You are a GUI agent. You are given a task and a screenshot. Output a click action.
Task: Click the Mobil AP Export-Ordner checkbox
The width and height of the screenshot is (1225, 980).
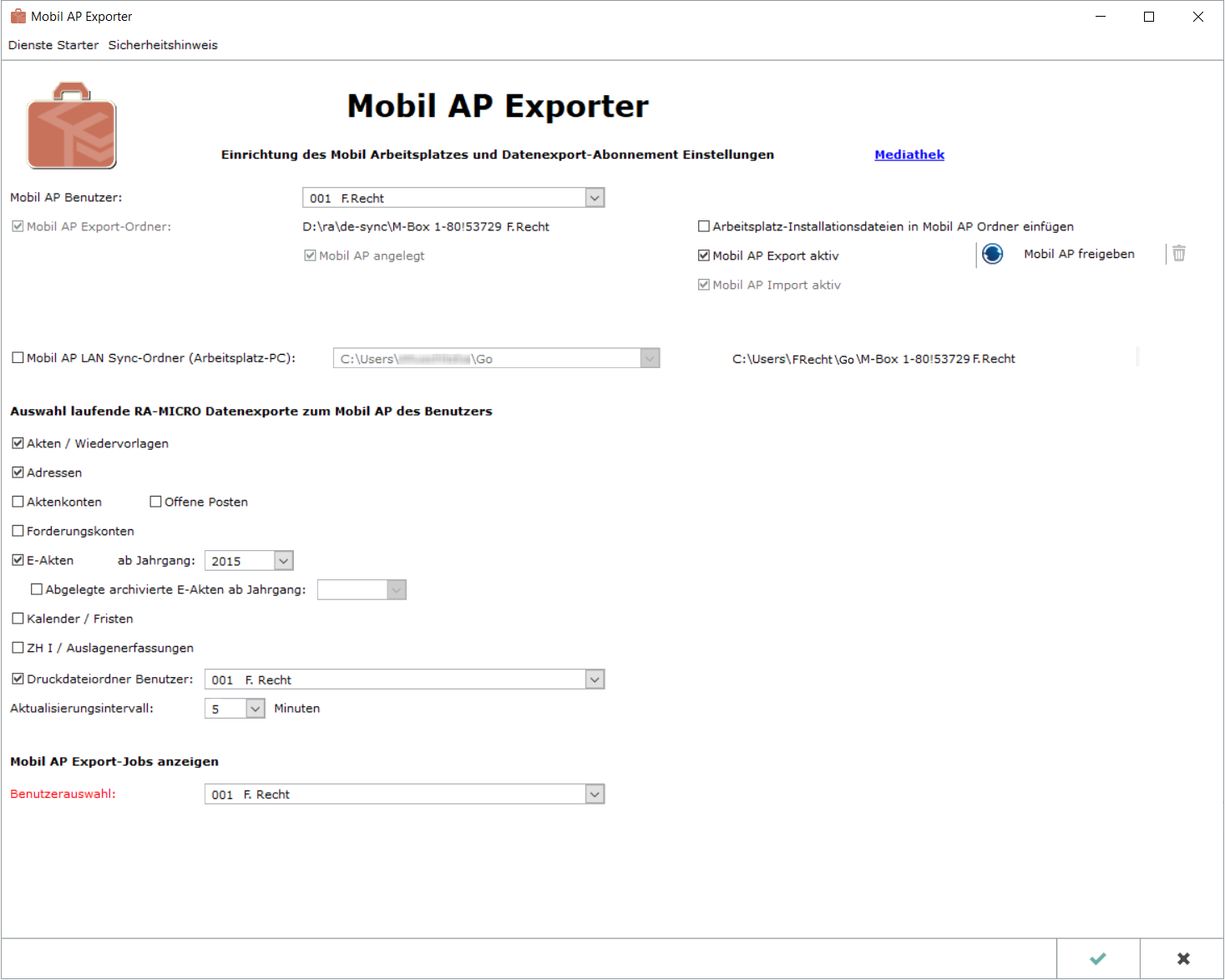click(18, 226)
